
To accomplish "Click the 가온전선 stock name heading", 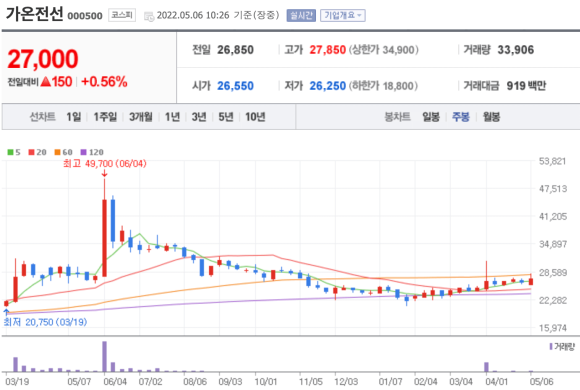I will (34, 14).
